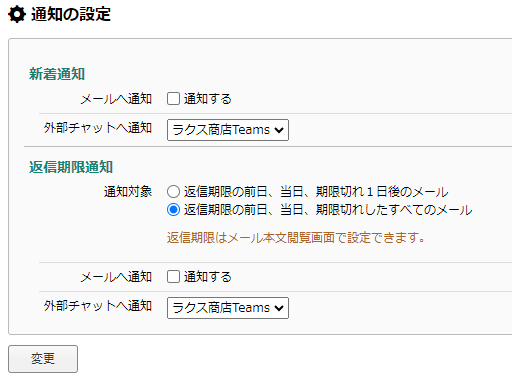Click the 通知対象 field label
512x387 pixels.
pos(128,192)
